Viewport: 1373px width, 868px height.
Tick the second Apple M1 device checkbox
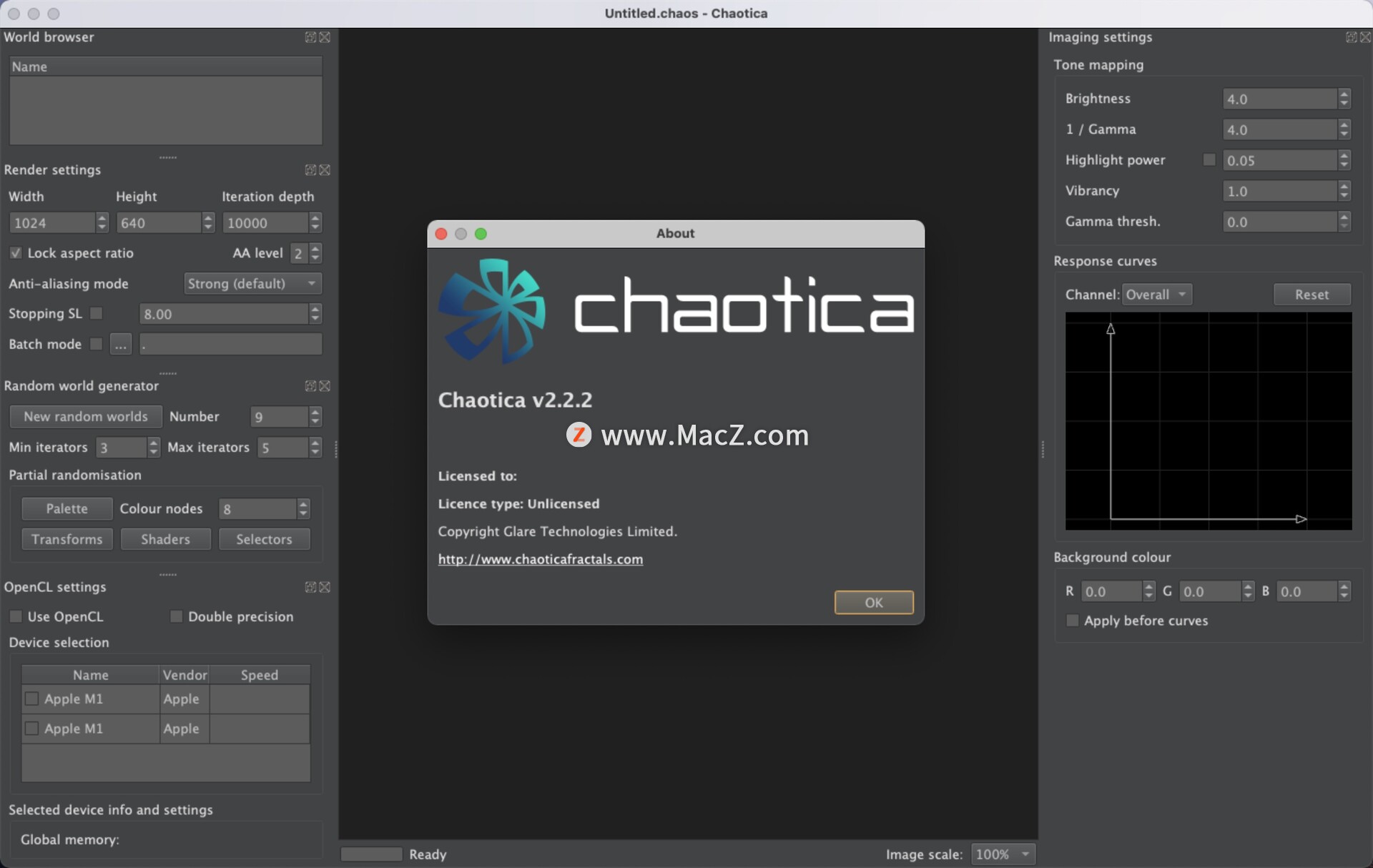[31, 728]
